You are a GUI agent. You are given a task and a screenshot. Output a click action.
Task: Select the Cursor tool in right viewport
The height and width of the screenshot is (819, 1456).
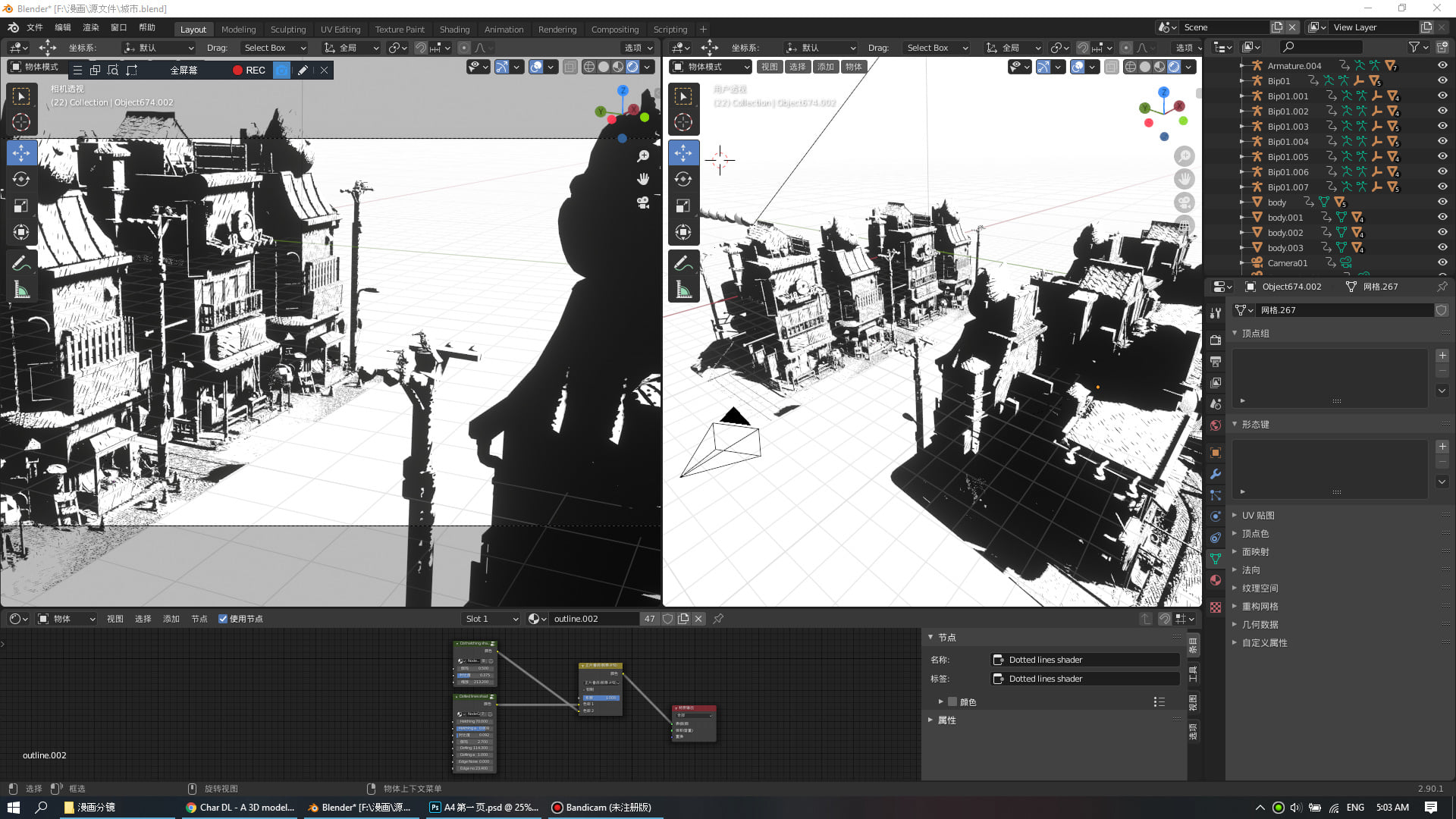[683, 122]
